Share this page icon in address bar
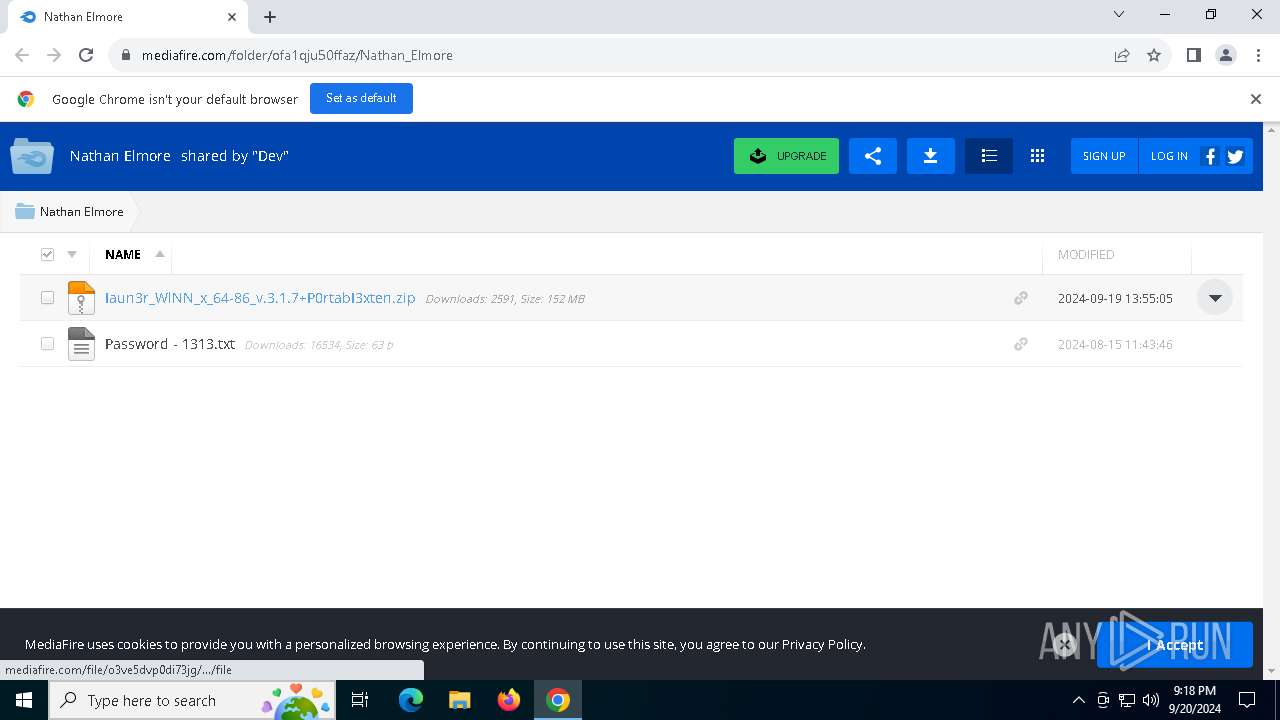The image size is (1280, 720). coord(1122,55)
